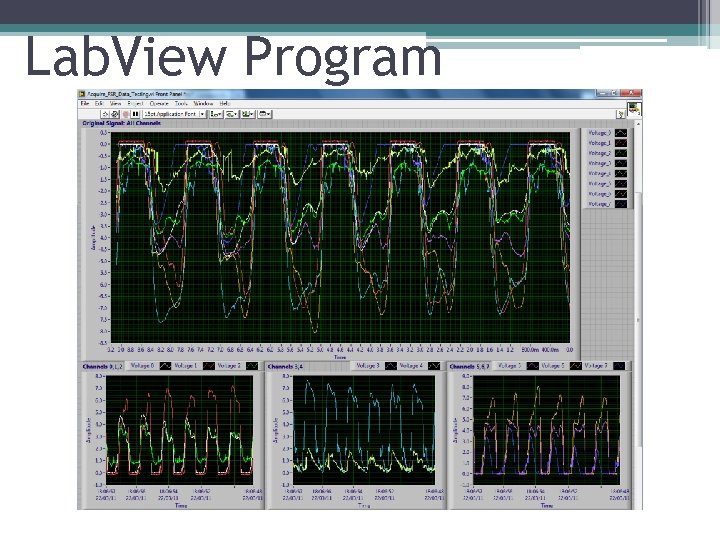Click the red Abort Execution button
720x540 pixels.
pyautogui.click(x=125, y=114)
